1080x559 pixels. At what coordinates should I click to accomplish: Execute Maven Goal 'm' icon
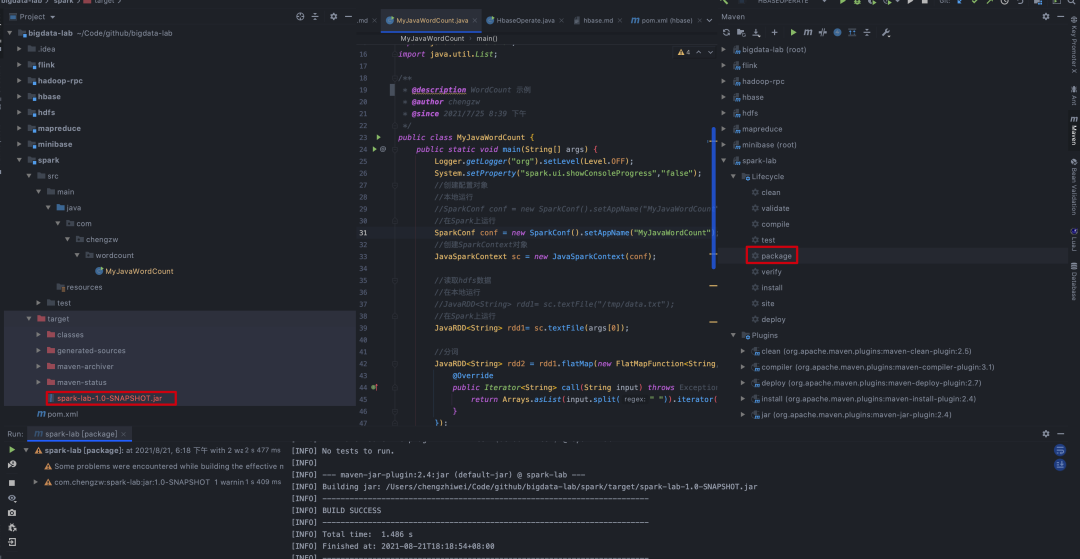pos(807,32)
